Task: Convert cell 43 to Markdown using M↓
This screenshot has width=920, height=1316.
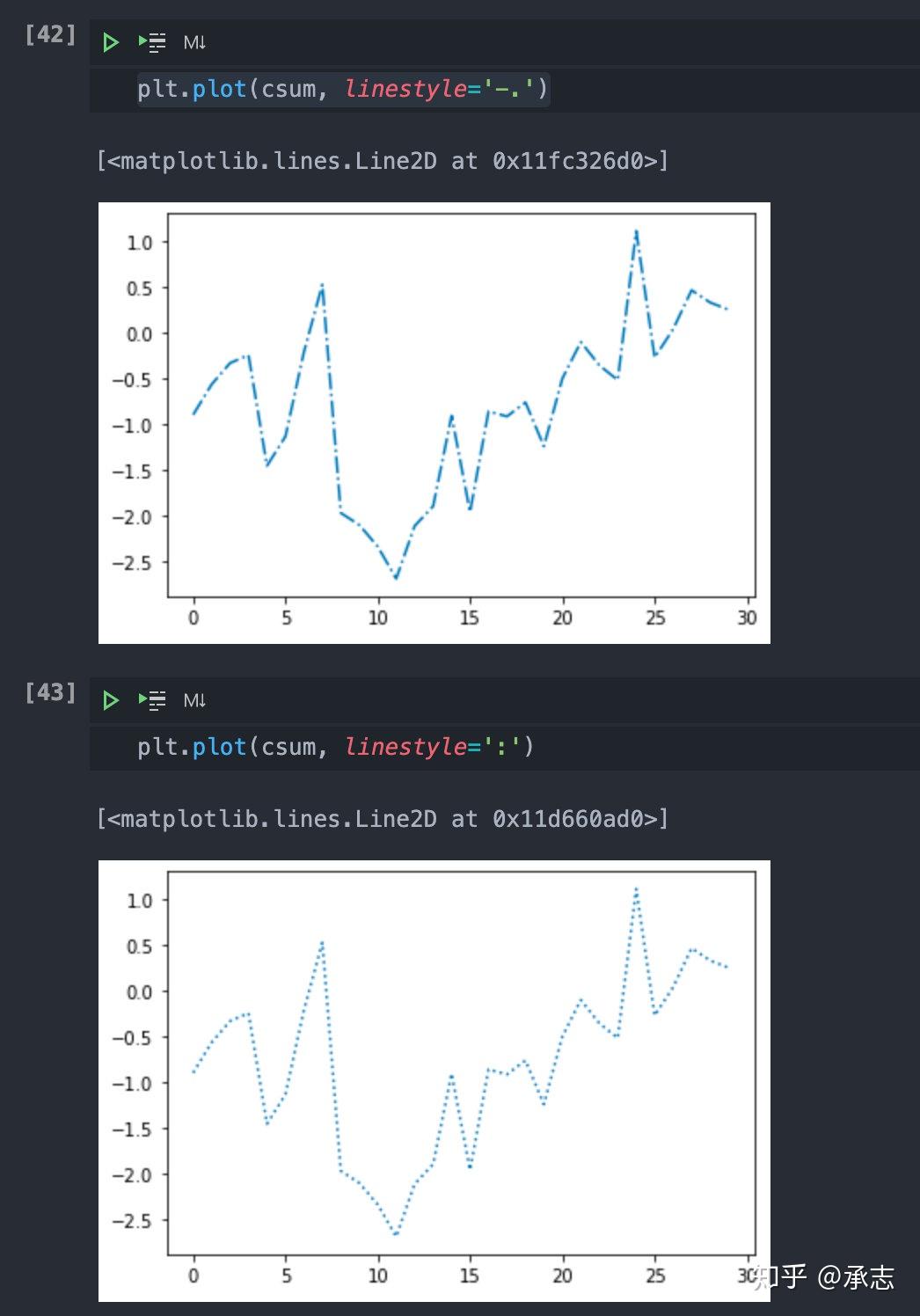Action: tap(194, 700)
